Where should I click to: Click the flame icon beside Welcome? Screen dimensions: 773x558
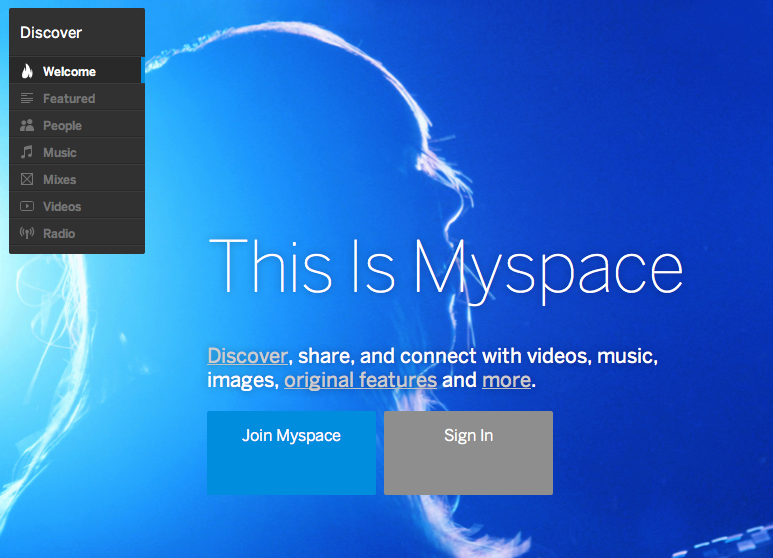27,72
